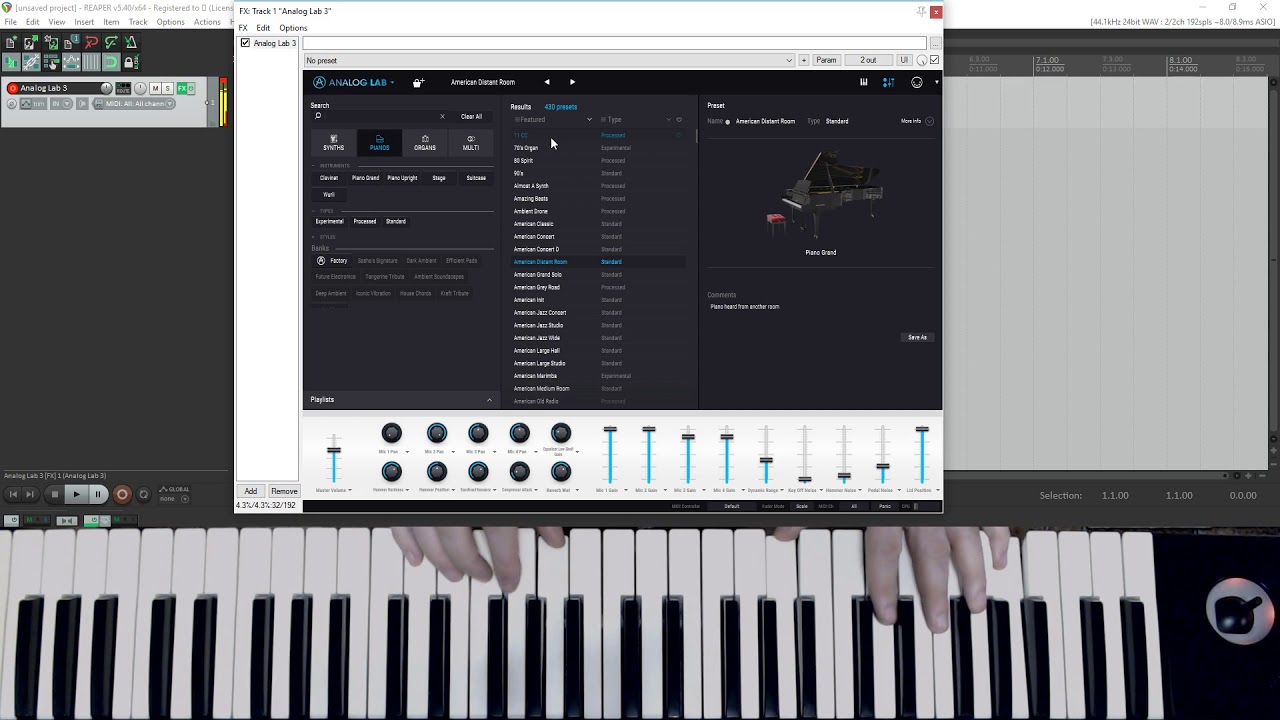
Task: Mute the Analog Lab 3 track
Action: tap(155, 88)
